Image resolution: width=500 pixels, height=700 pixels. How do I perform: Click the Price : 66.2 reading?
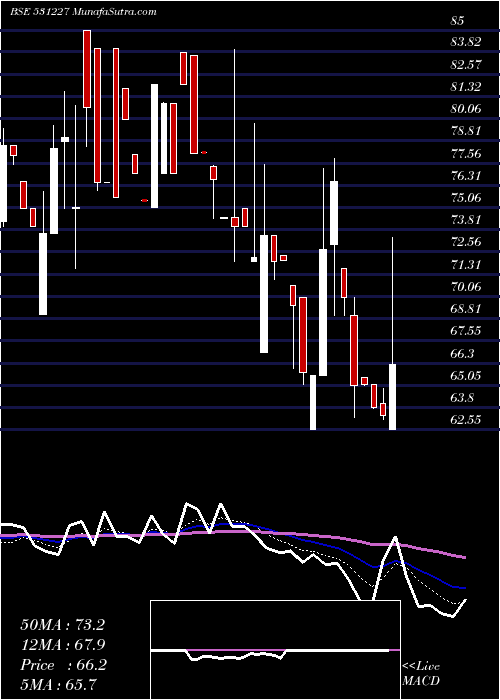coord(63,665)
